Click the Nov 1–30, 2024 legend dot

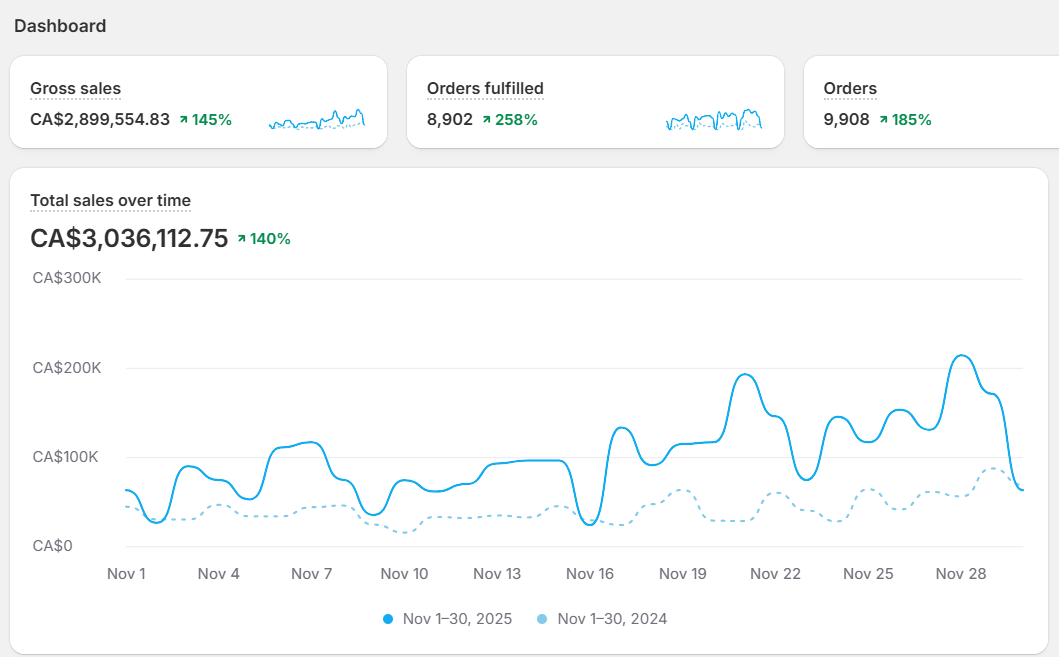[x=542, y=619]
